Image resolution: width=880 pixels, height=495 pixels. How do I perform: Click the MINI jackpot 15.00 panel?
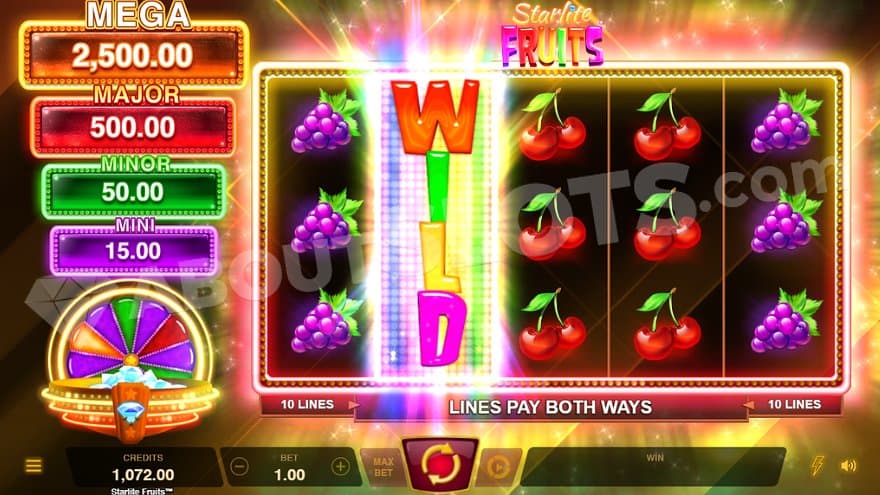(134, 250)
